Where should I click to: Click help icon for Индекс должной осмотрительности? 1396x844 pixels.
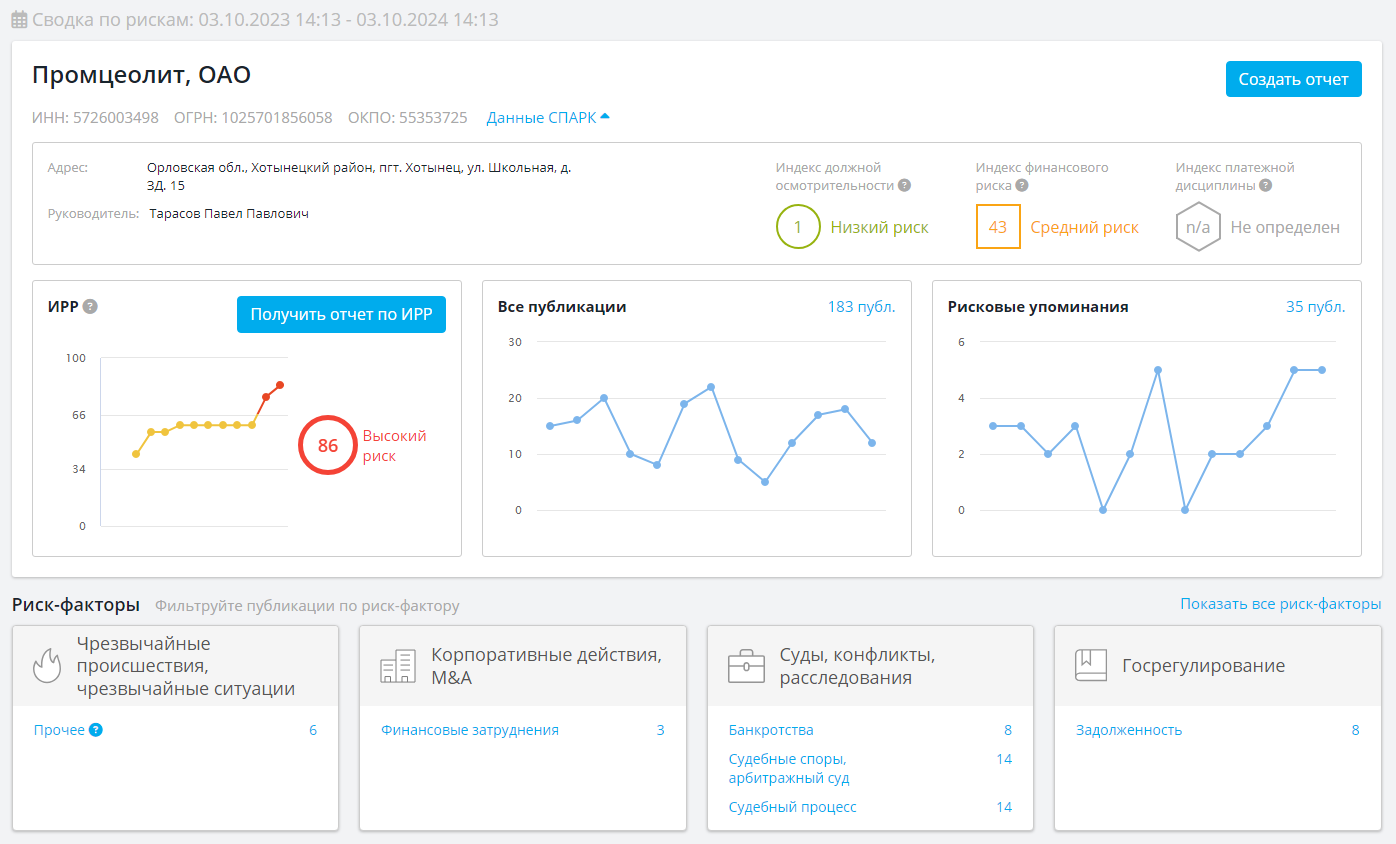(904, 185)
